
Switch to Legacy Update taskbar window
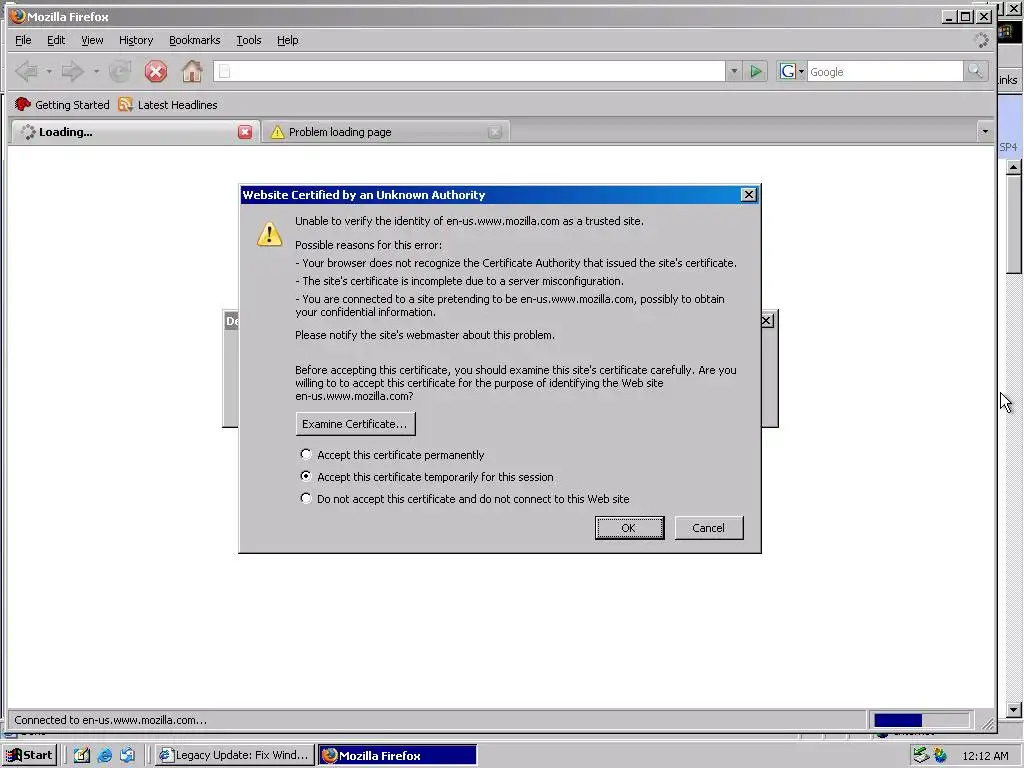[x=234, y=755]
